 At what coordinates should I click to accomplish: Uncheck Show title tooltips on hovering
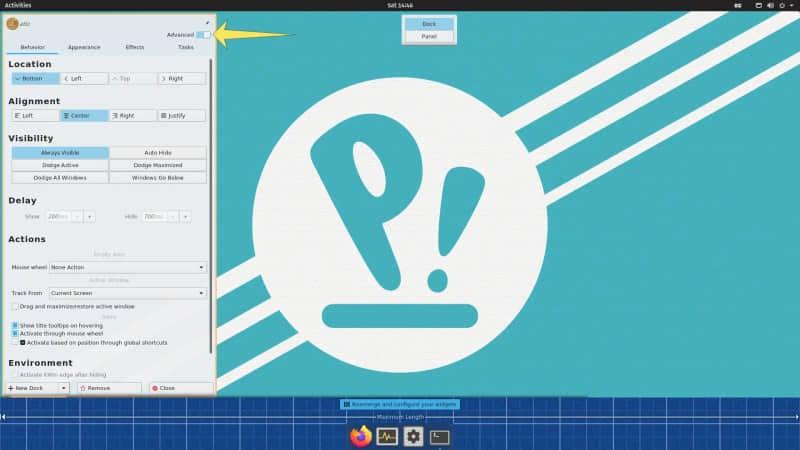coord(15,325)
